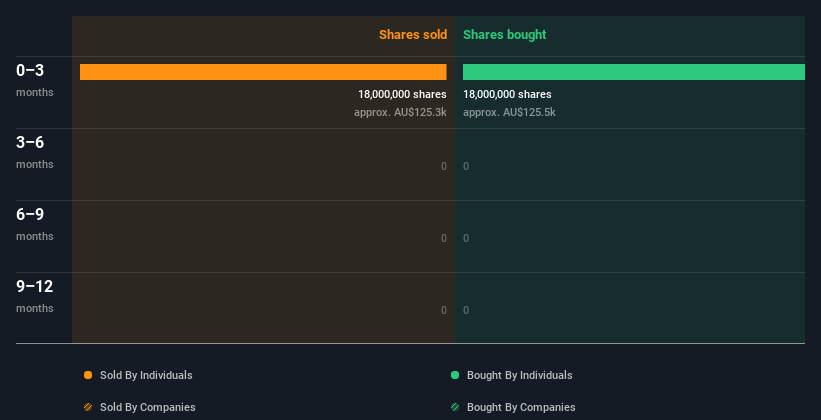Click 18,000,000 shares under the green bar
The image size is (821, 420).
tap(507, 94)
